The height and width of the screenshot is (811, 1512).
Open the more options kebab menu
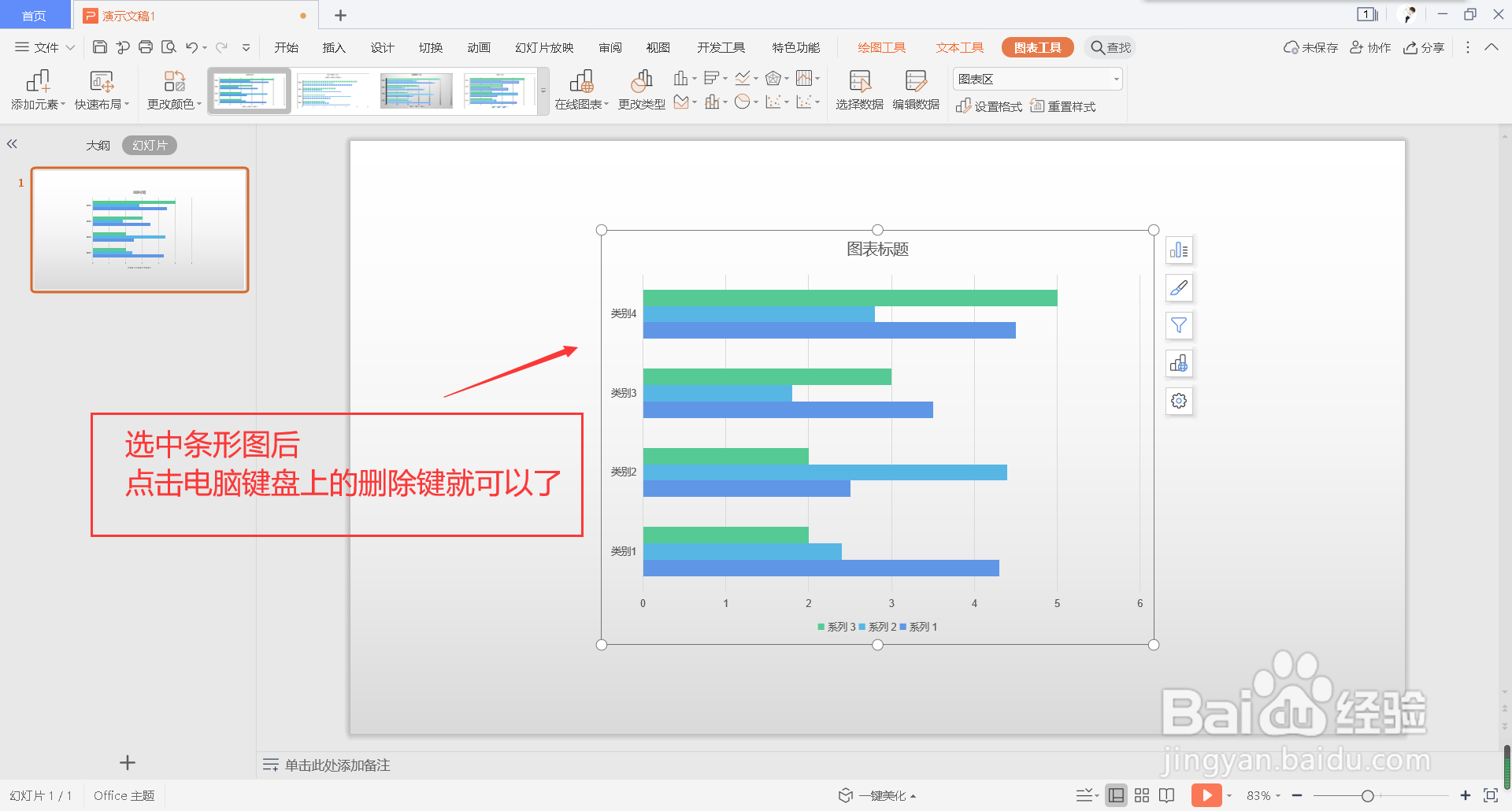tap(1467, 47)
